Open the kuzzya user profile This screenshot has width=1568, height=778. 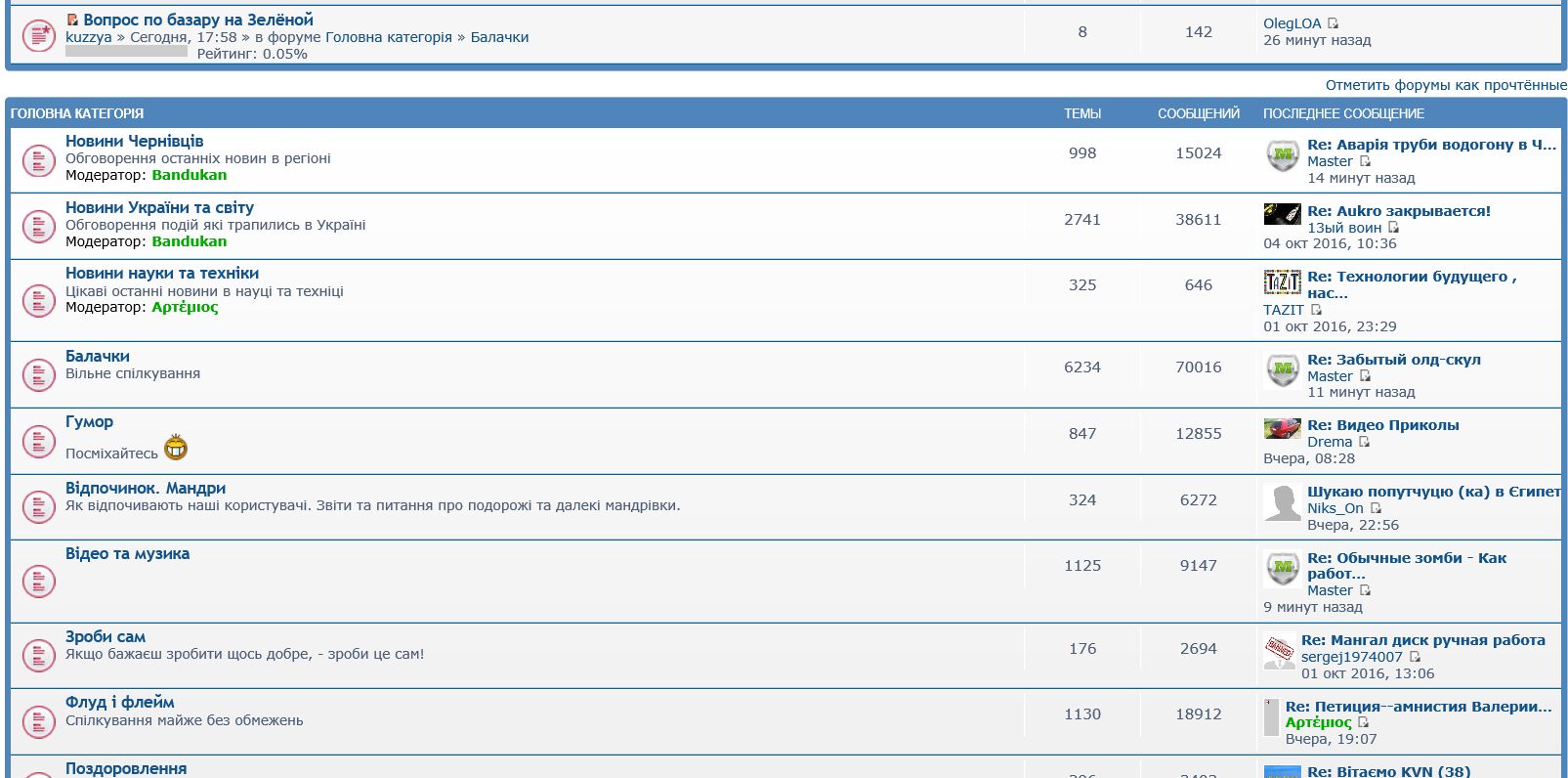click(89, 37)
